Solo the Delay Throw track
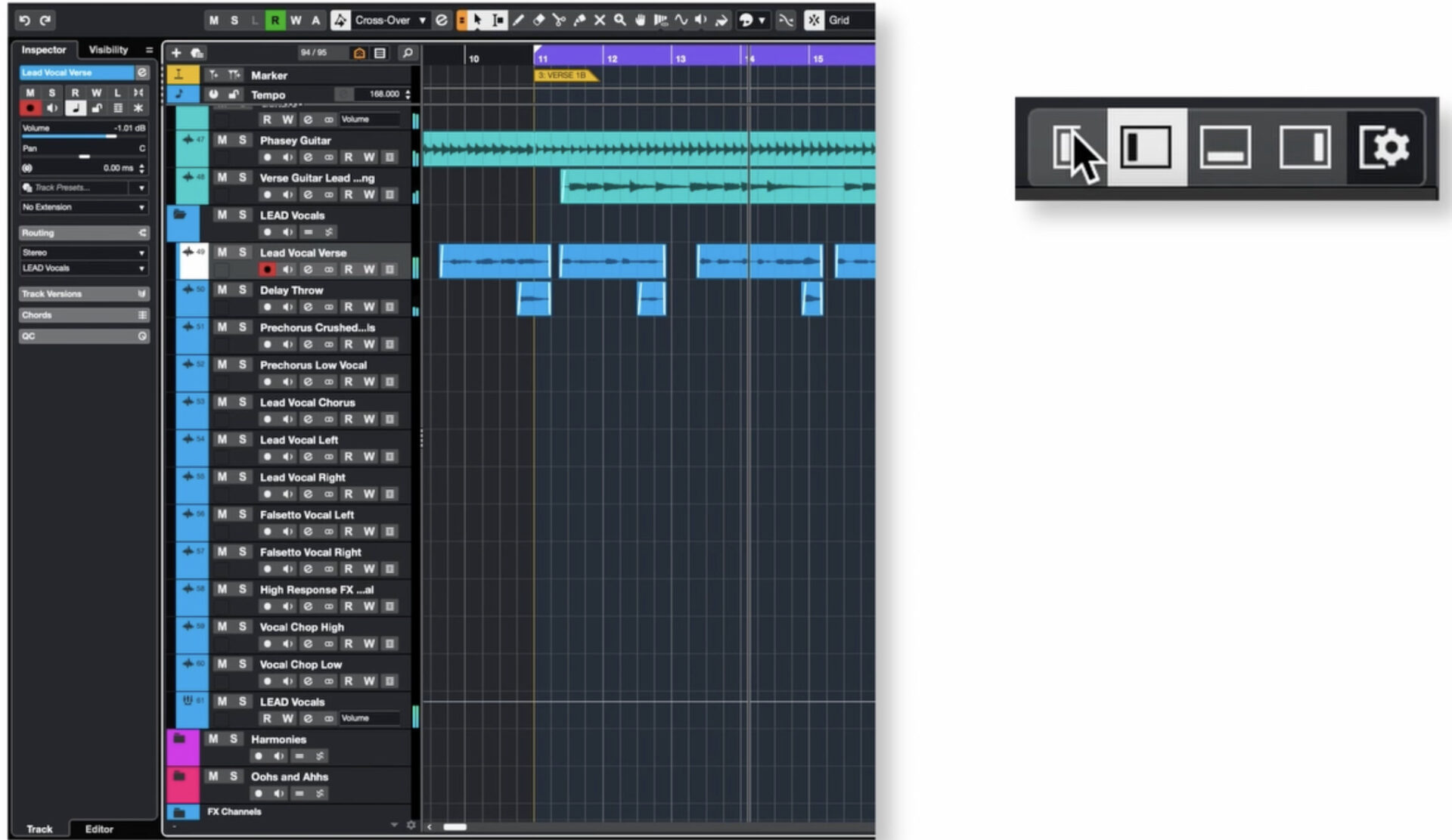 click(x=243, y=290)
